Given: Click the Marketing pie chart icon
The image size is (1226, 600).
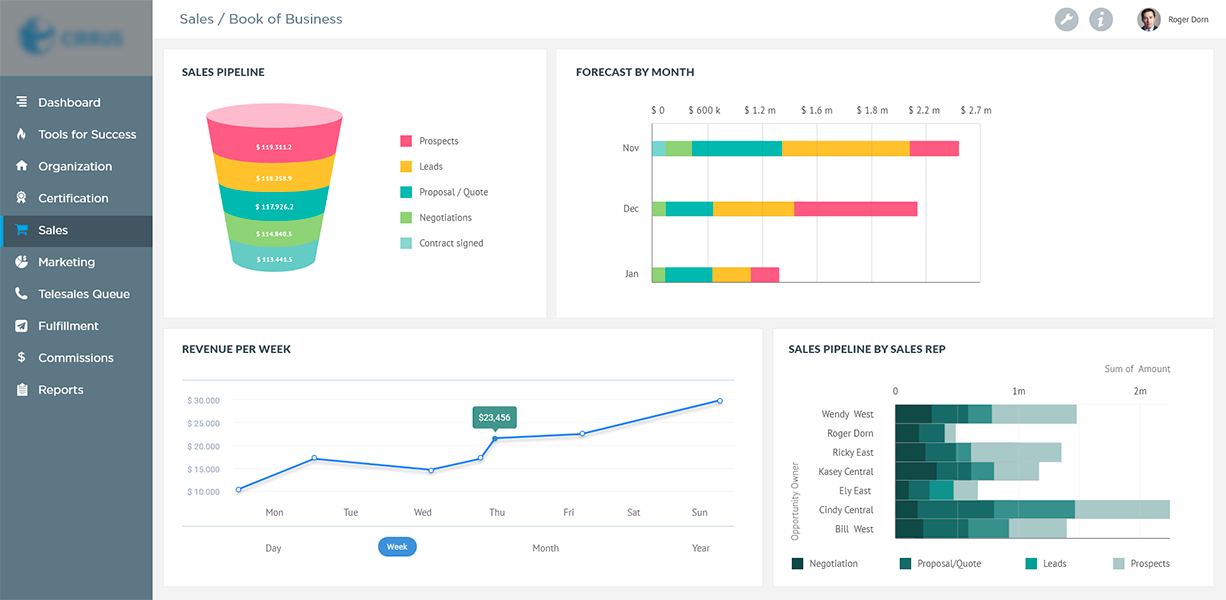Looking at the screenshot, I should tap(21, 262).
